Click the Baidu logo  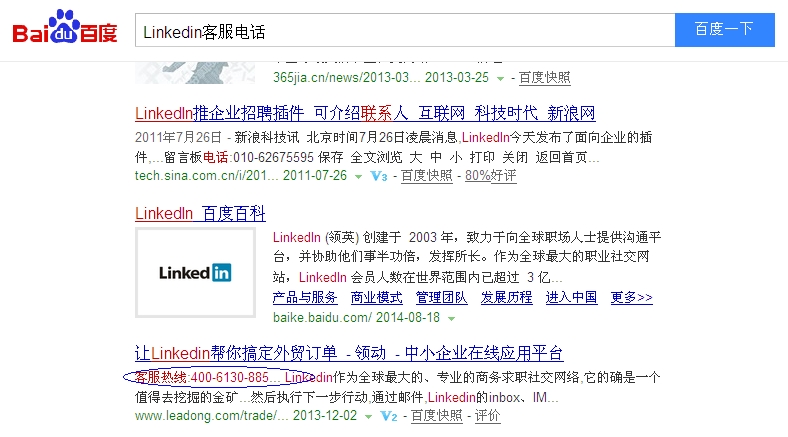tap(65, 27)
